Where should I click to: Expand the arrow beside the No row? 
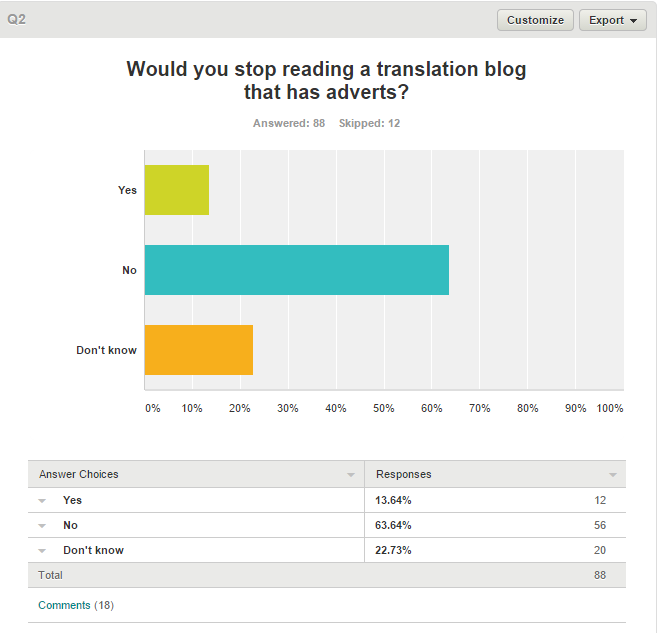click(42, 526)
